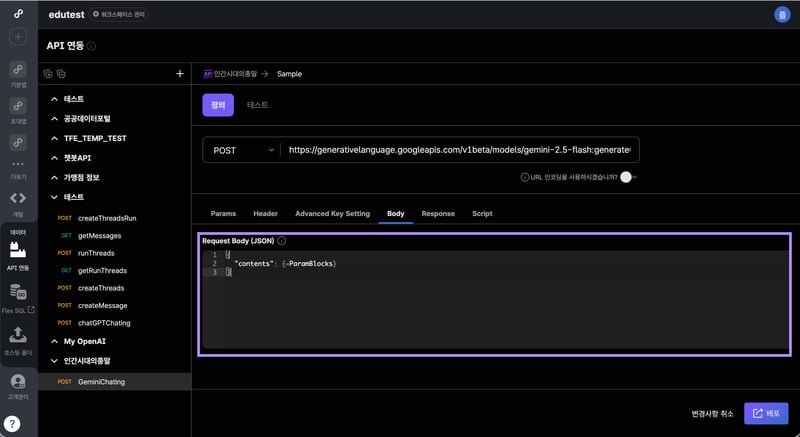This screenshot has height=437, width=800.
Task: Collapse the 공공데이터포털 folder
Action: point(56,118)
